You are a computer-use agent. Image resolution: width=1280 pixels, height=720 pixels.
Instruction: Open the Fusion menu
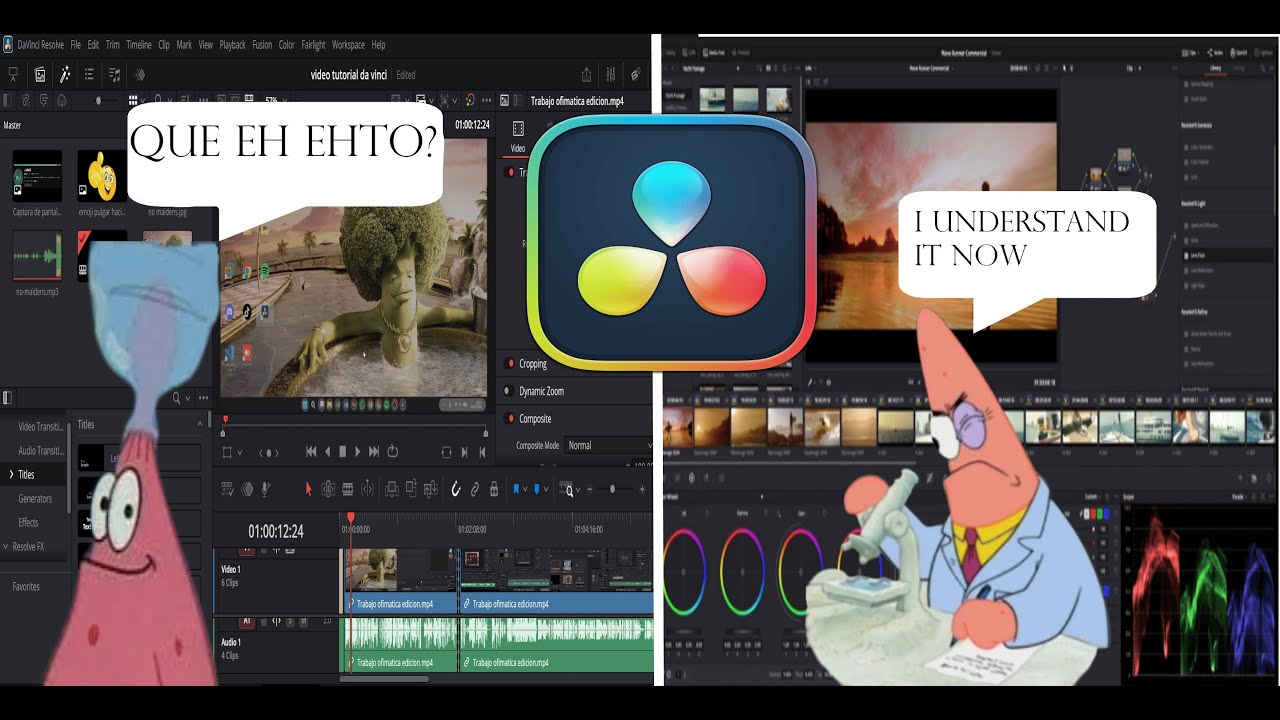coord(262,45)
